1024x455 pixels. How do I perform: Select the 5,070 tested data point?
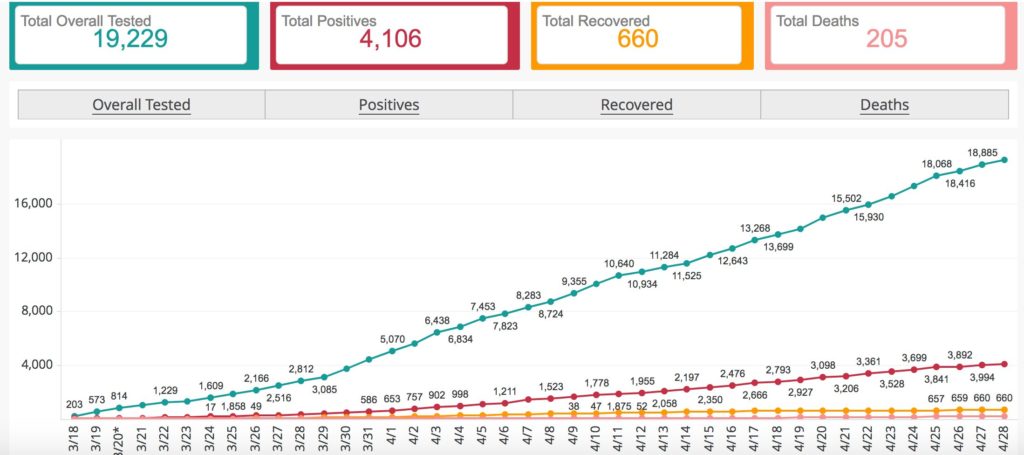pos(392,351)
